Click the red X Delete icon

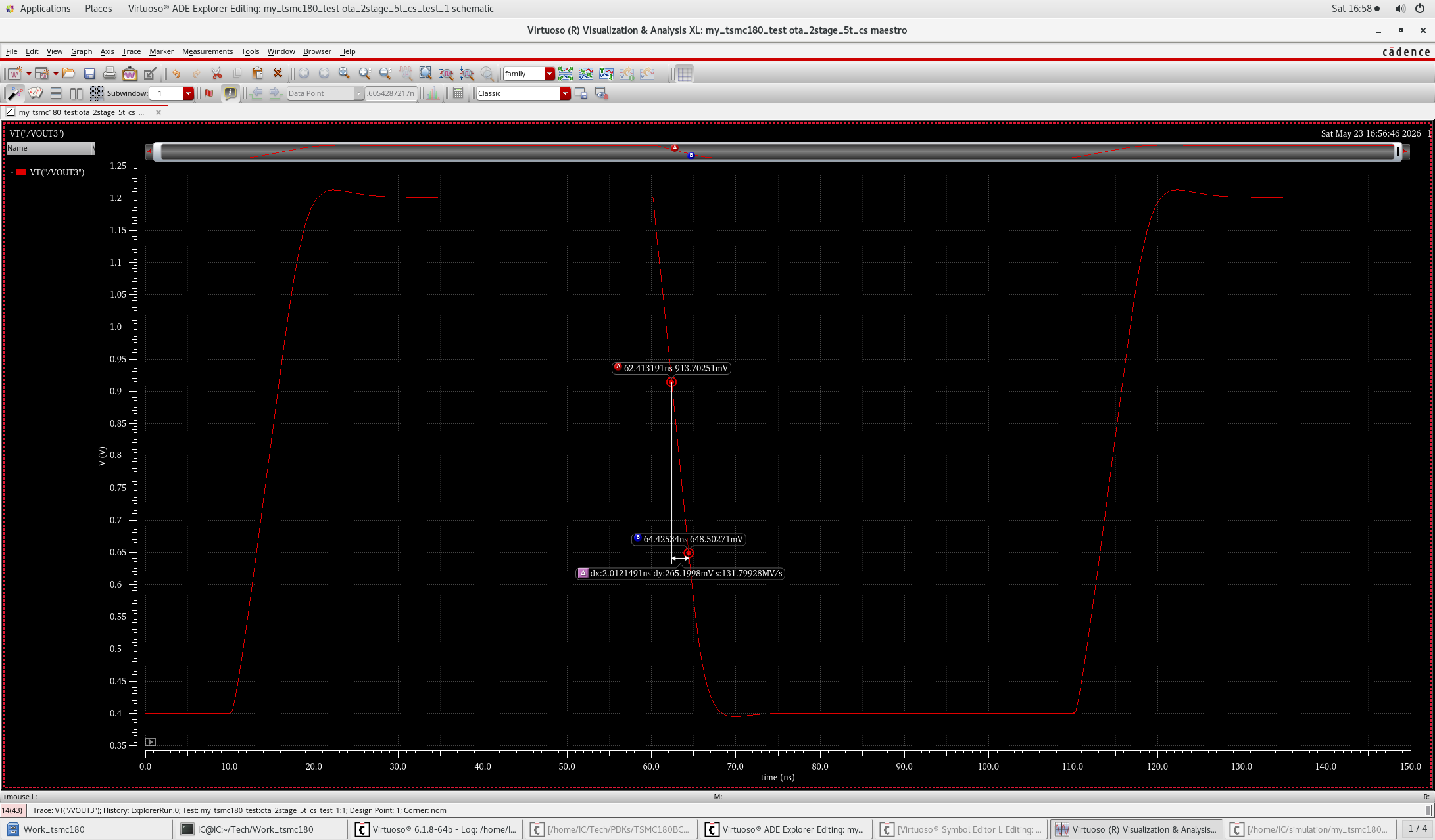(x=278, y=74)
